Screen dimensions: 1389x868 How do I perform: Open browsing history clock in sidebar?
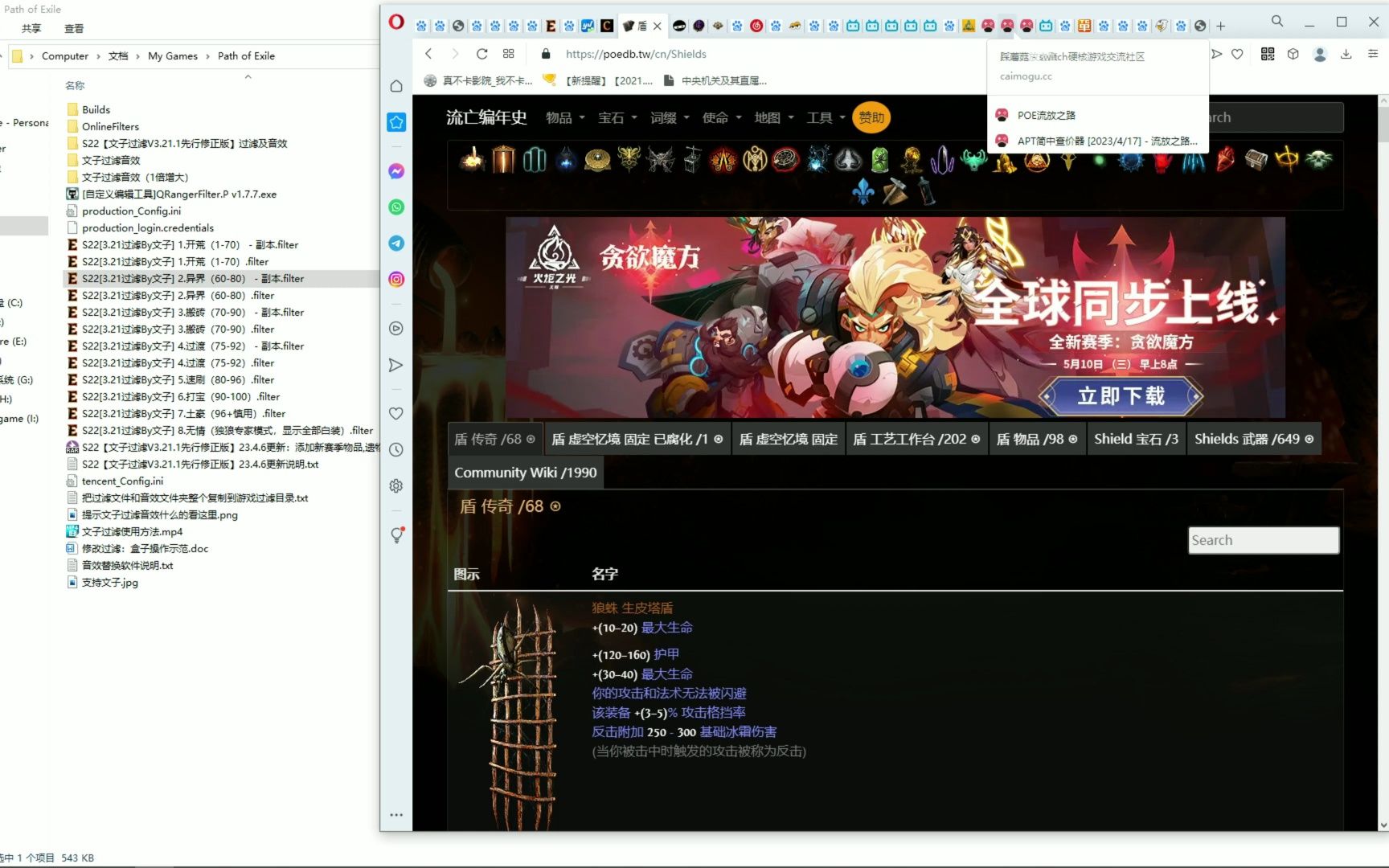tap(396, 449)
